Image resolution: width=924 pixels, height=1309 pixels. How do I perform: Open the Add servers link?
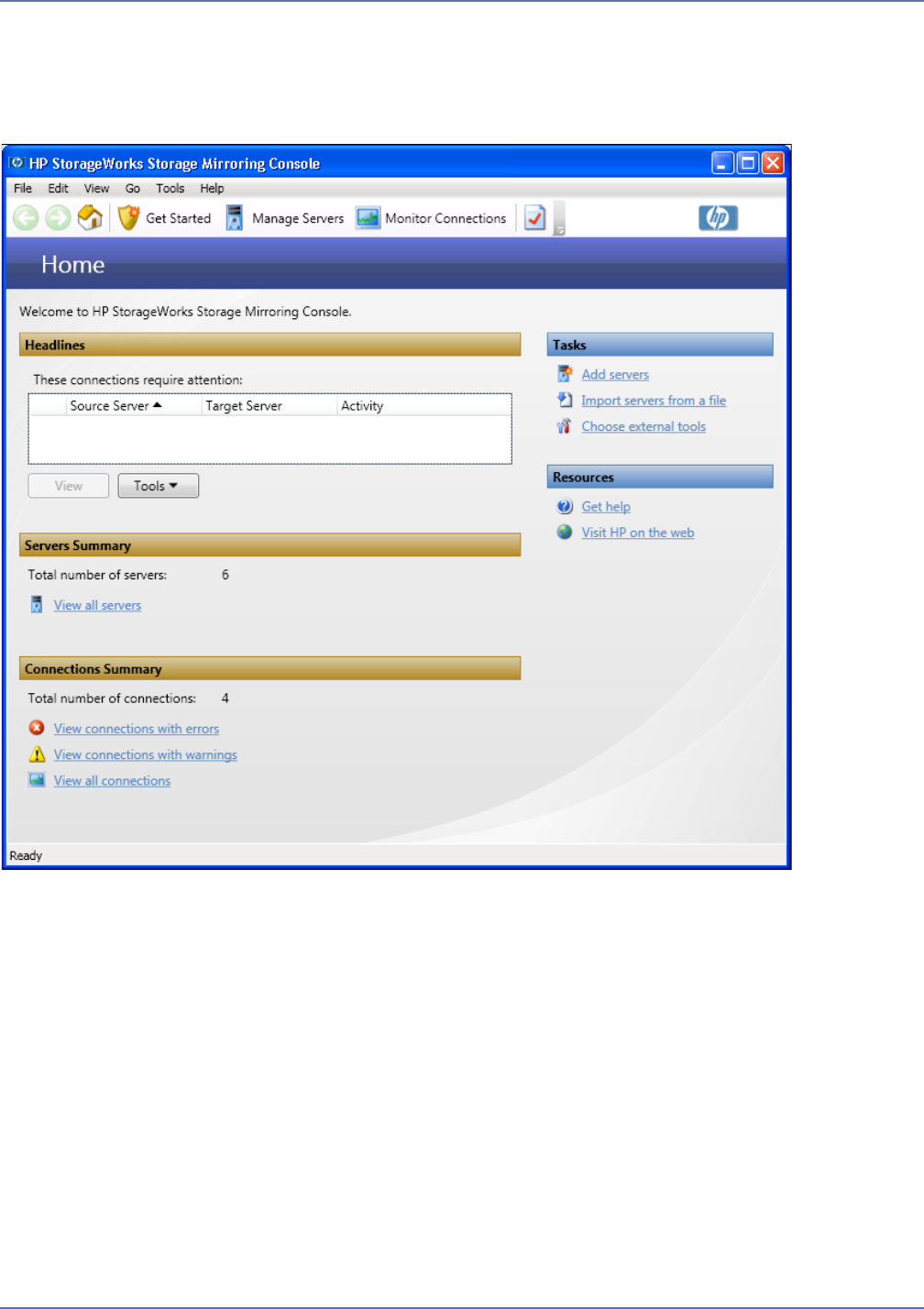[615, 374]
